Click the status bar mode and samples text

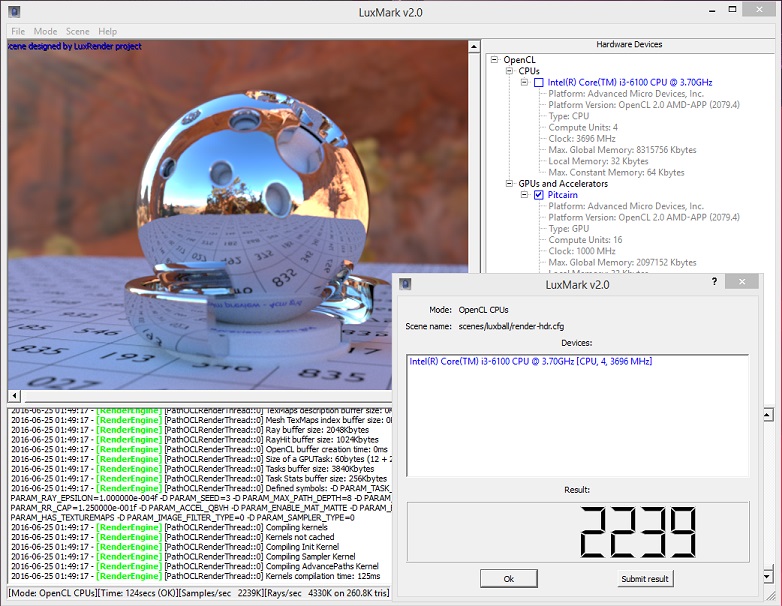coord(198,593)
